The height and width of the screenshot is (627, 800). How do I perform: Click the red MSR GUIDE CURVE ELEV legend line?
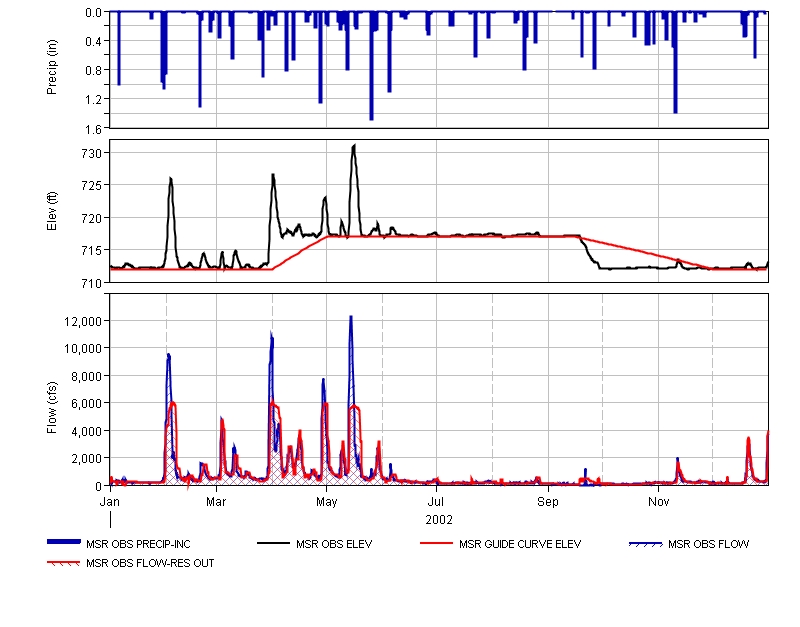[x=437, y=544]
